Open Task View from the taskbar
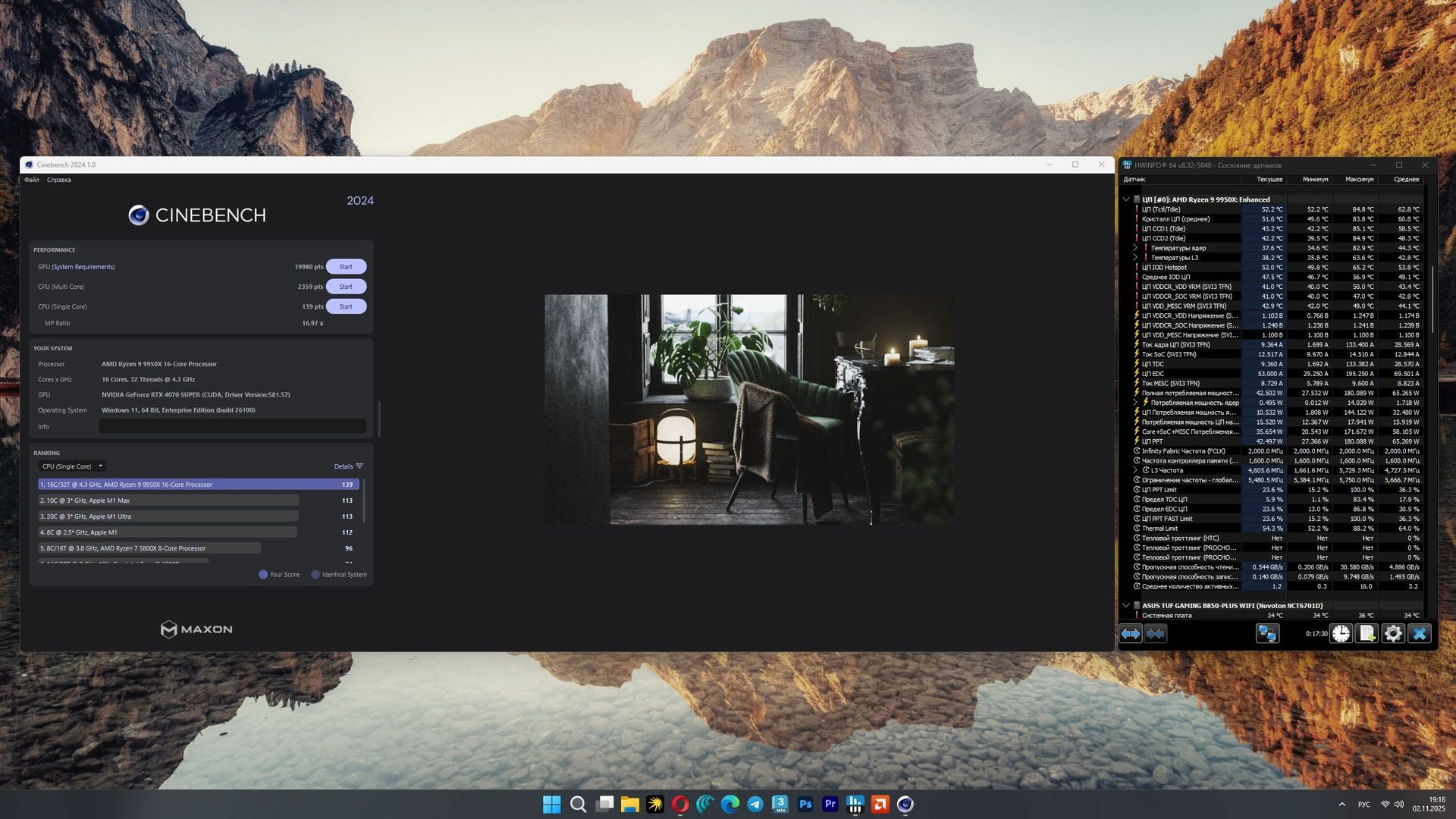The width and height of the screenshot is (1456, 819). tap(604, 804)
